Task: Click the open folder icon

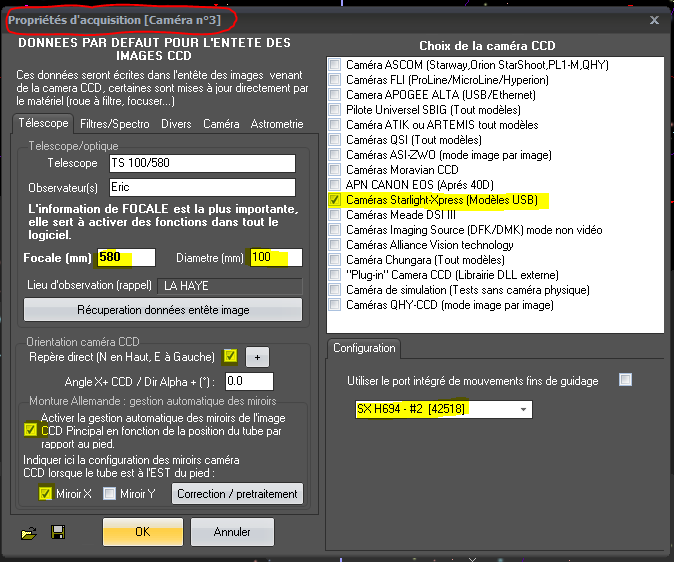Action: point(28,532)
